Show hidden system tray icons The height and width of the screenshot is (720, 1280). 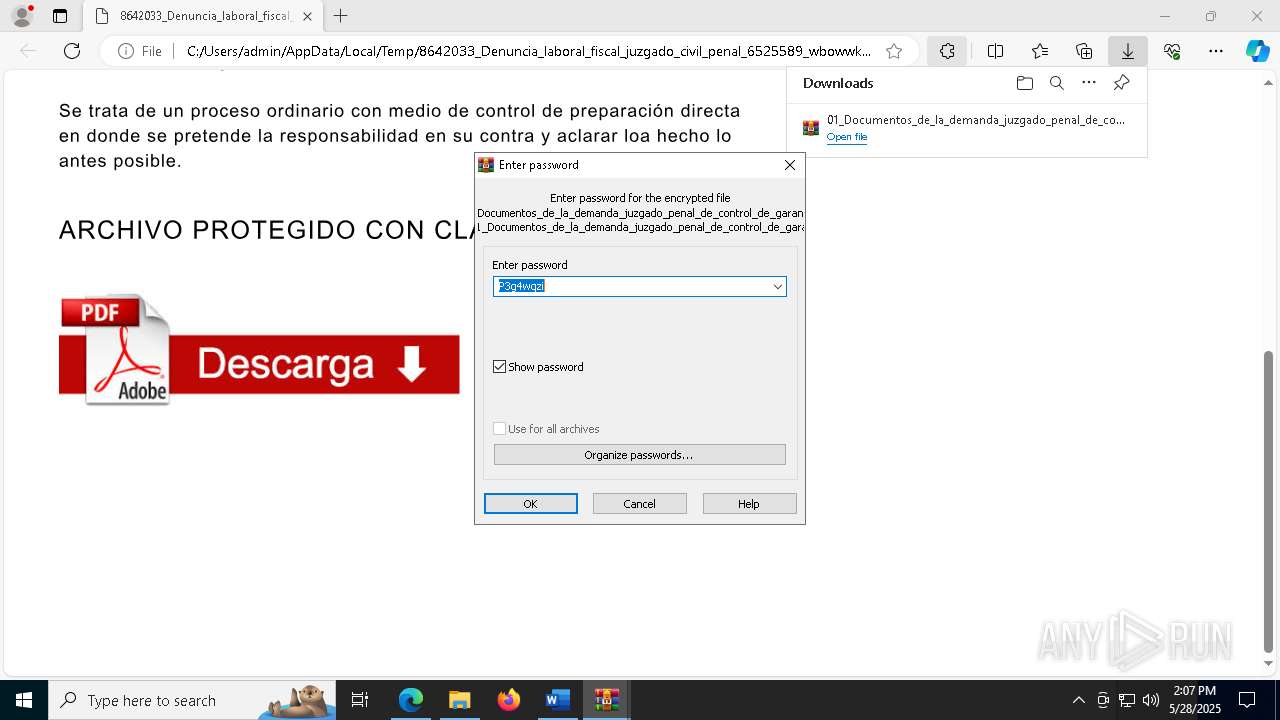[x=1078, y=700]
